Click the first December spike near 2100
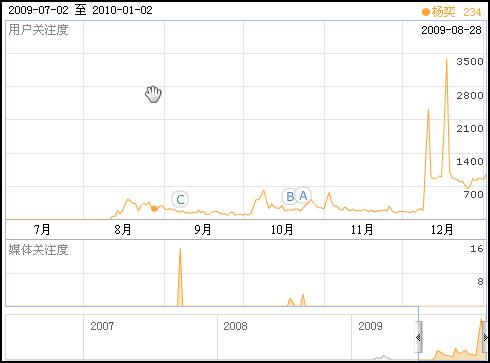 (x=428, y=109)
